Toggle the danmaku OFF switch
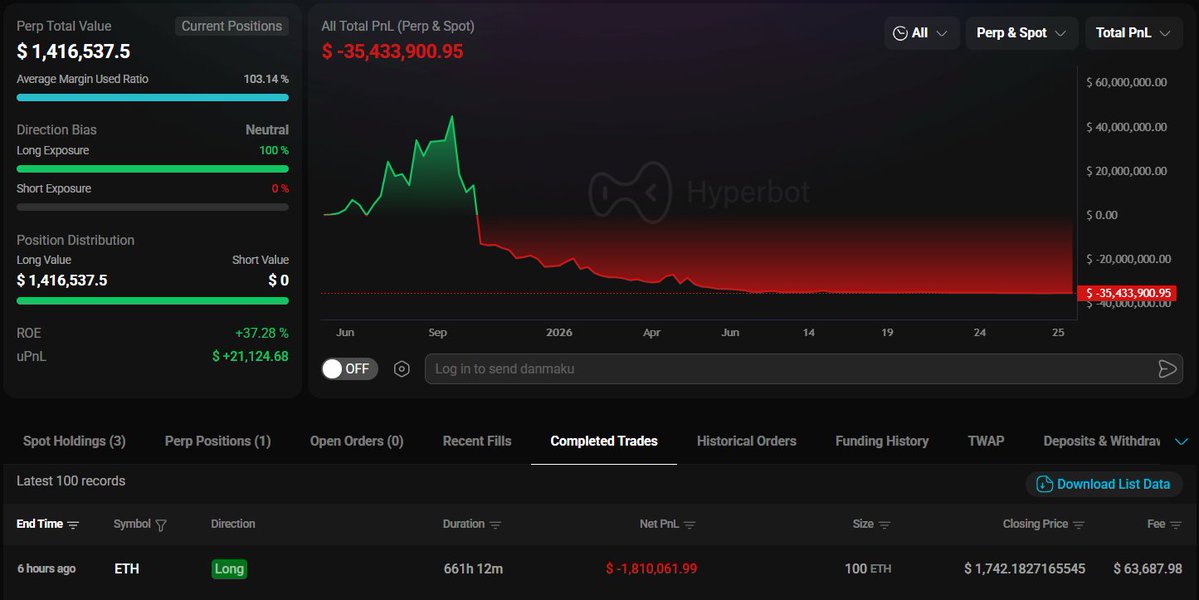This screenshot has width=1199, height=600. (x=349, y=369)
